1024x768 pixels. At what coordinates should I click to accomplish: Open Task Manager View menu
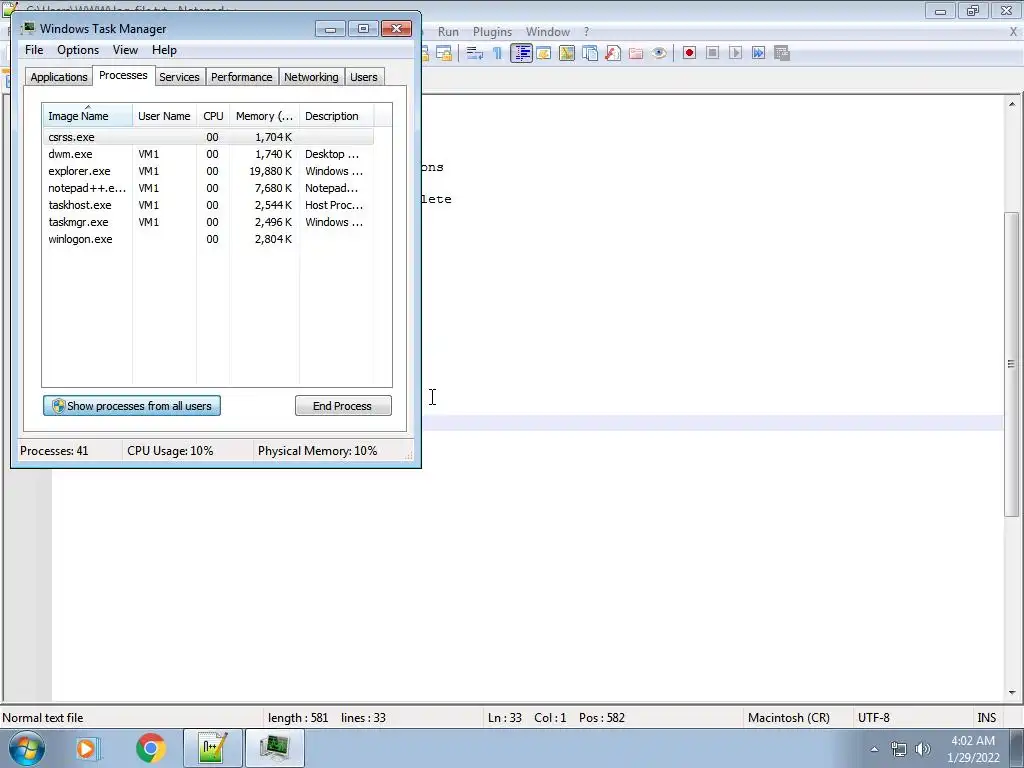pyautogui.click(x=125, y=50)
